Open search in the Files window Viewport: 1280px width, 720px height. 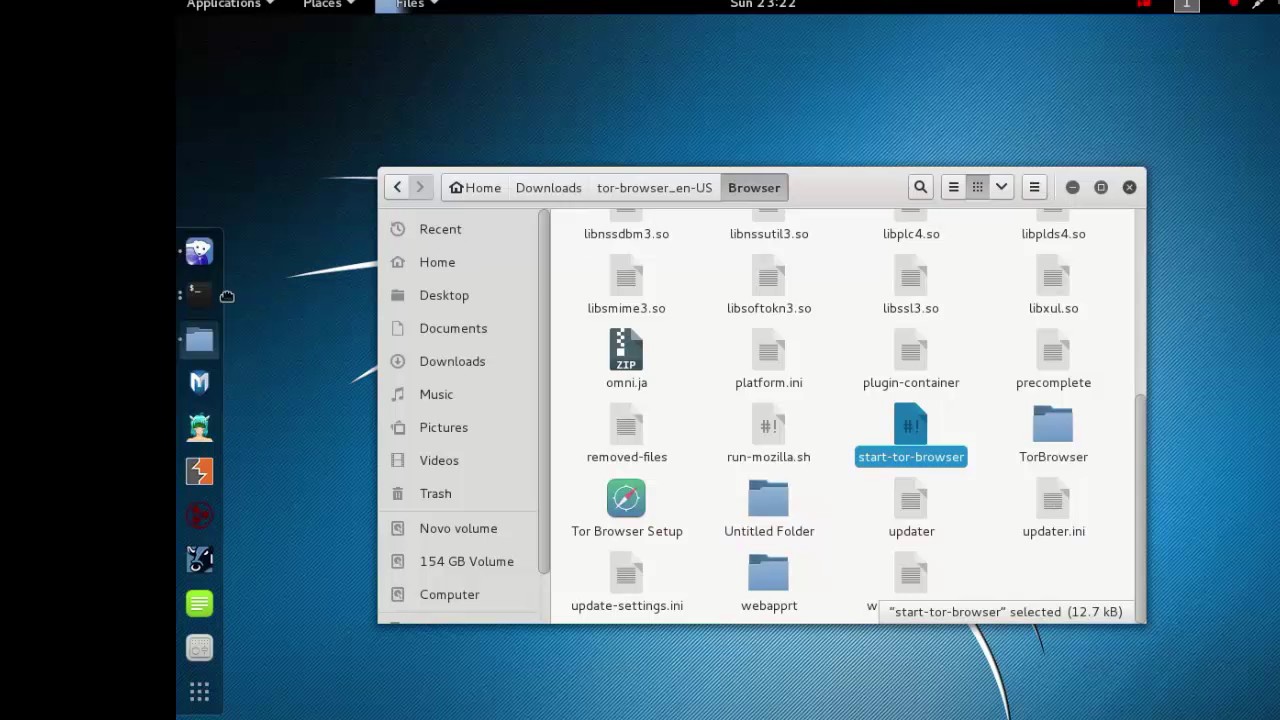tap(920, 187)
